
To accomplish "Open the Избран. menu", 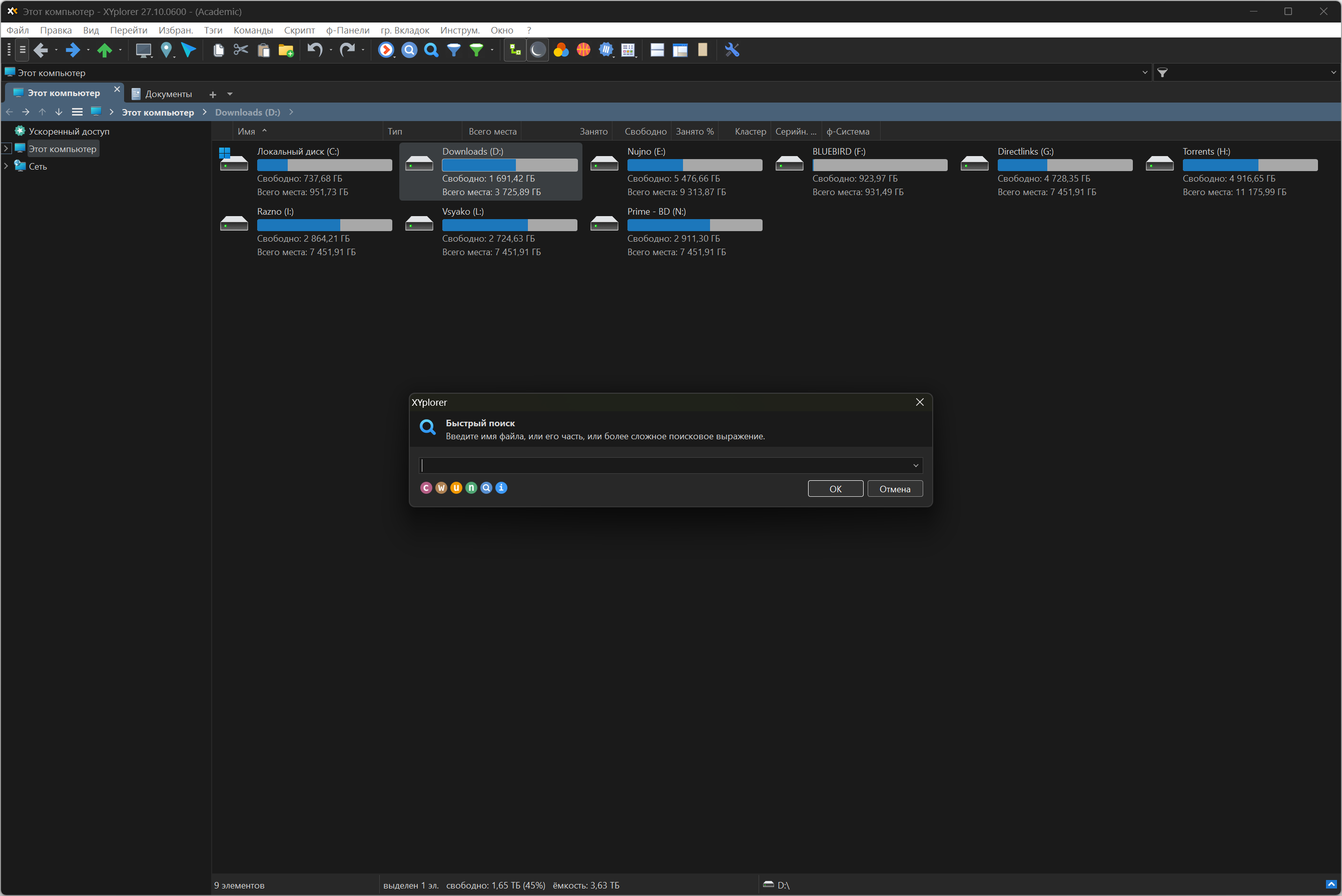I will click(176, 31).
